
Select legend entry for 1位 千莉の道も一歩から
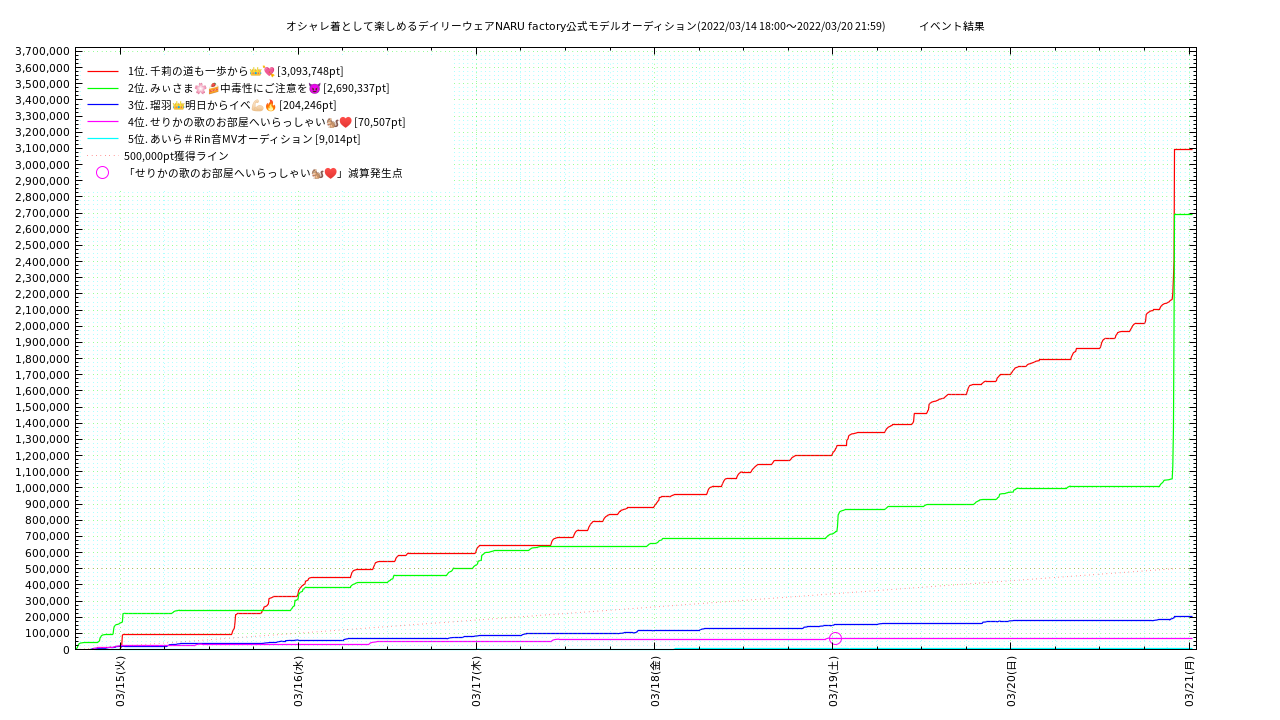coord(235,71)
